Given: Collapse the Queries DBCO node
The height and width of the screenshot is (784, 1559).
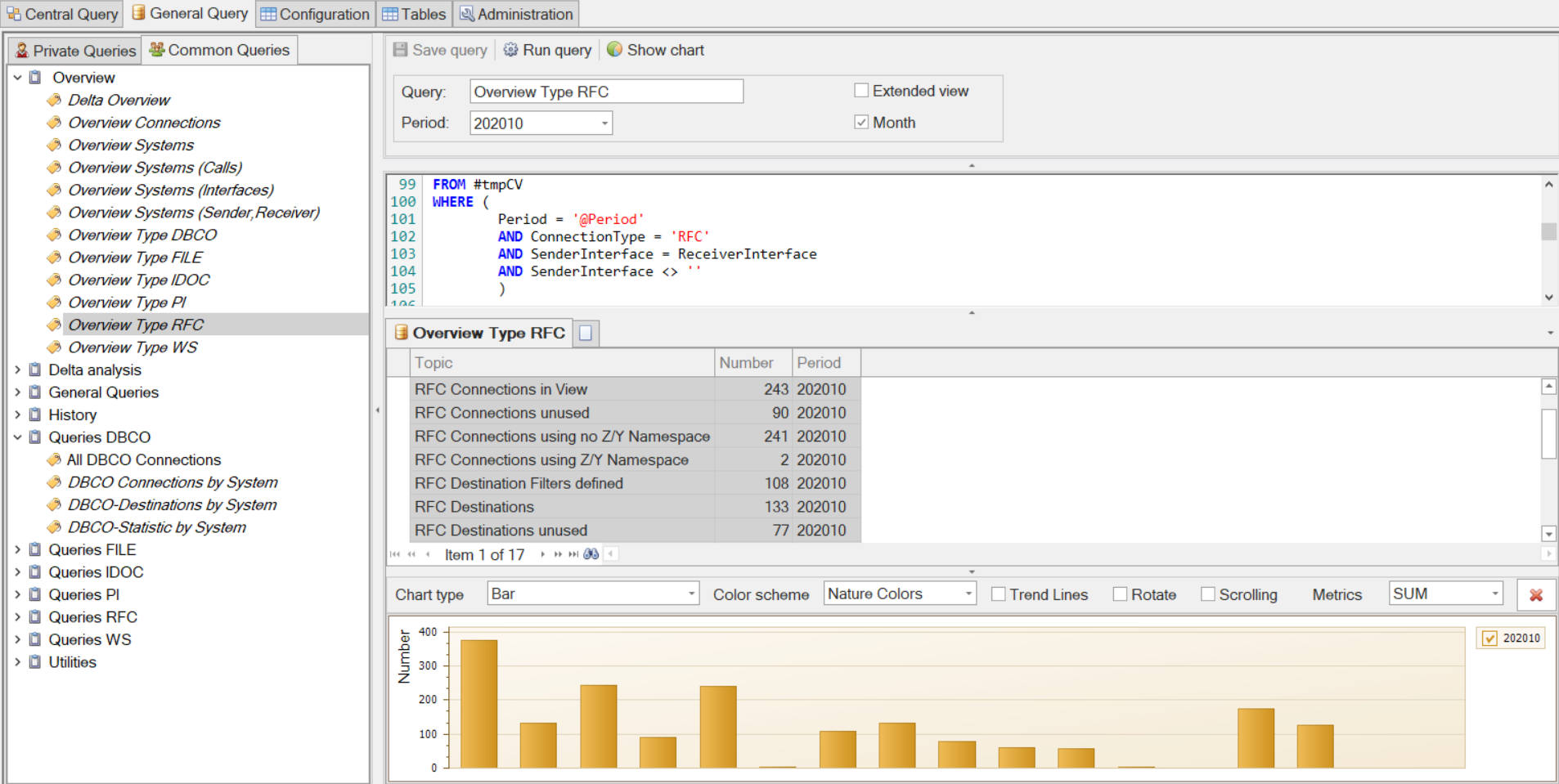Looking at the screenshot, I should point(17,437).
